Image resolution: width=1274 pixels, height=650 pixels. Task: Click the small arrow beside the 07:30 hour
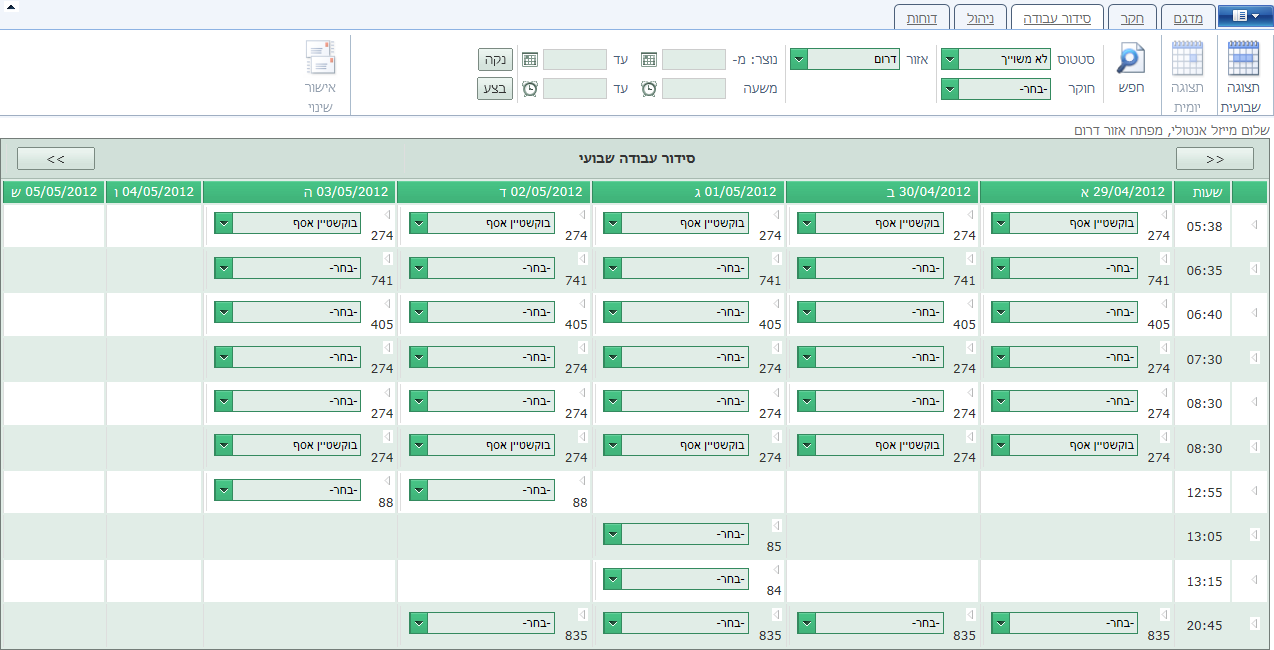click(x=1254, y=358)
